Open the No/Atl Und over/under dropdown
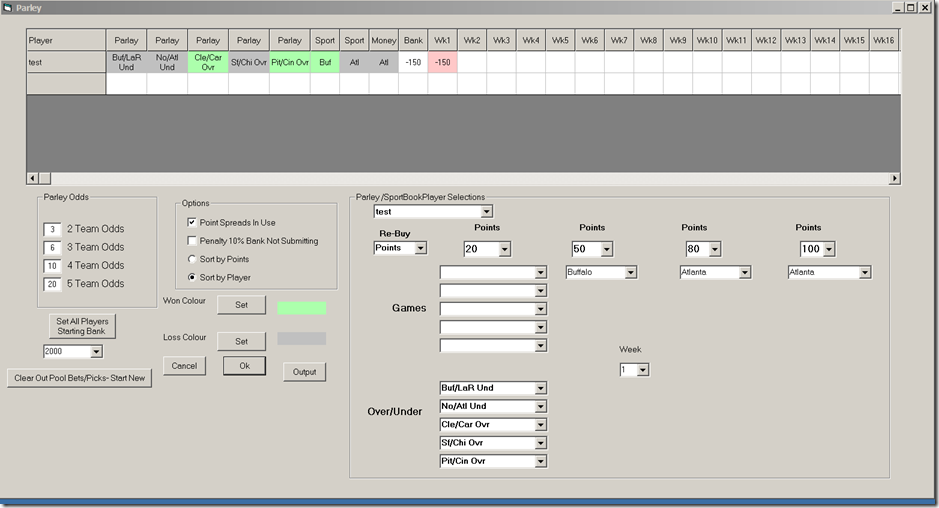 click(540, 407)
